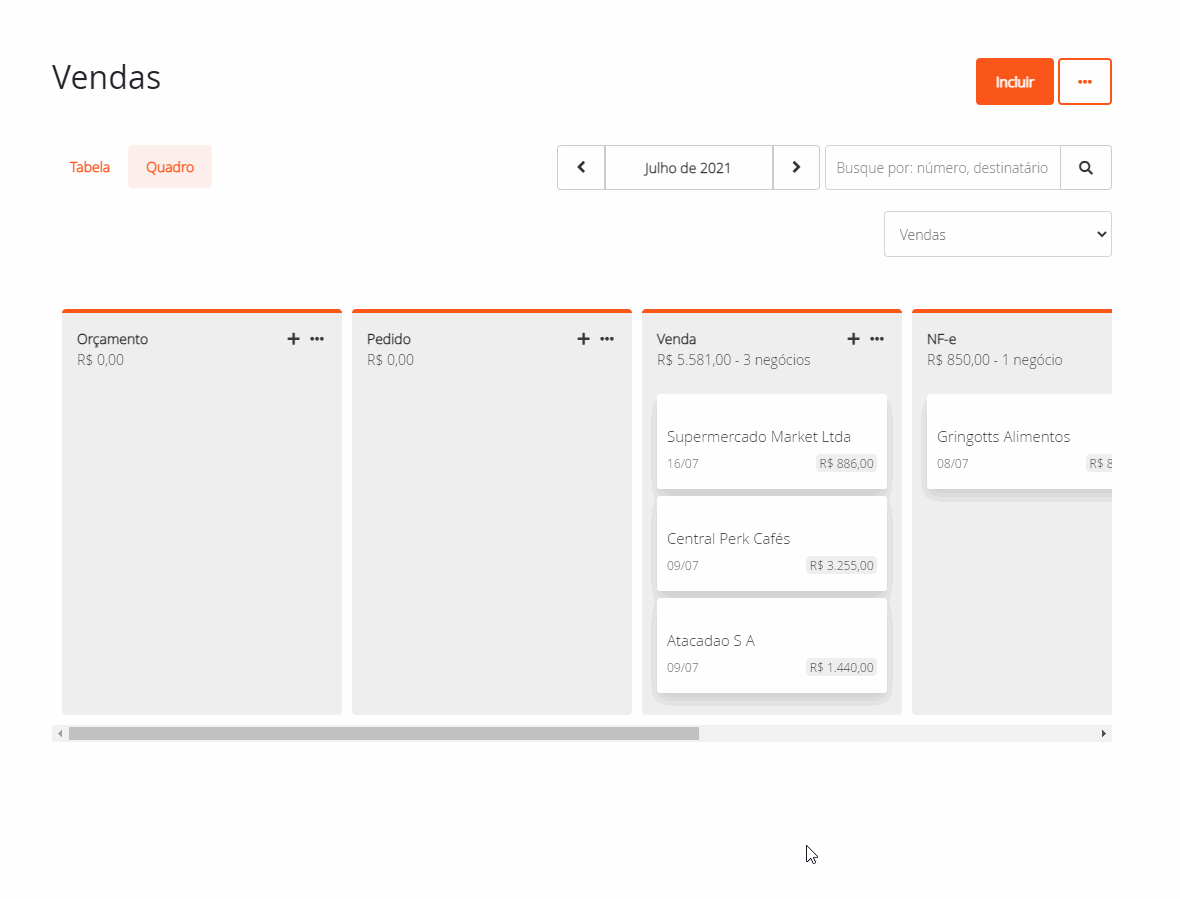This screenshot has width=1180, height=899.
Task: Click the NF-e column title
Action: coord(941,339)
